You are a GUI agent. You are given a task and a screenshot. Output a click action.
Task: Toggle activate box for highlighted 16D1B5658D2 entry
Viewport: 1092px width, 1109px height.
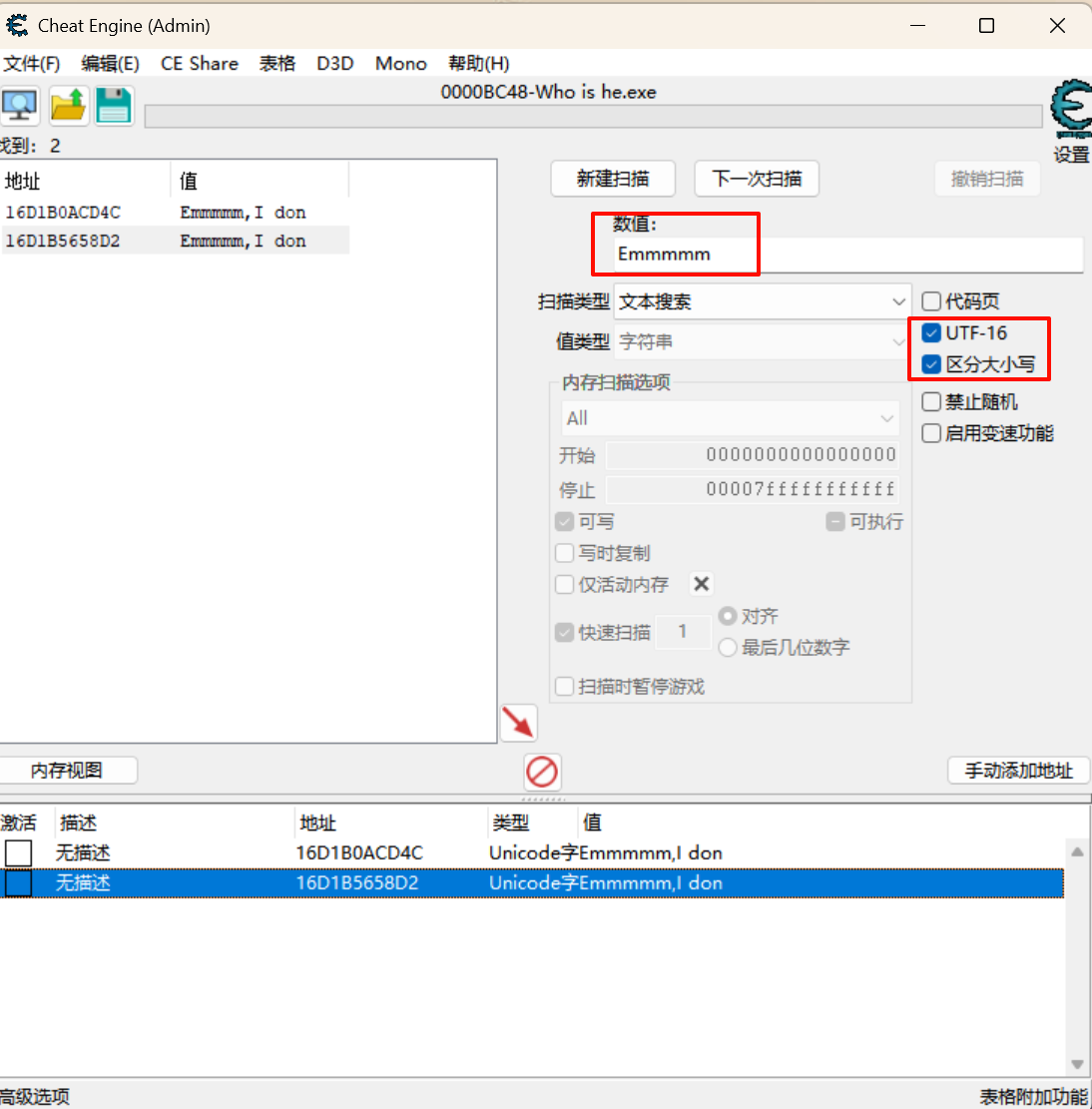coord(18,882)
